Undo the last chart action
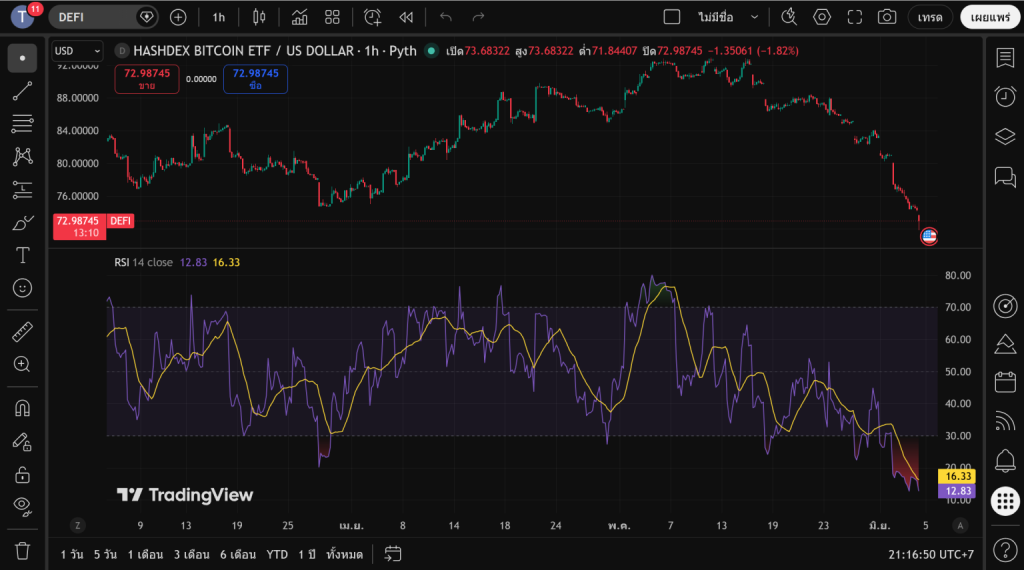 pos(445,17)
